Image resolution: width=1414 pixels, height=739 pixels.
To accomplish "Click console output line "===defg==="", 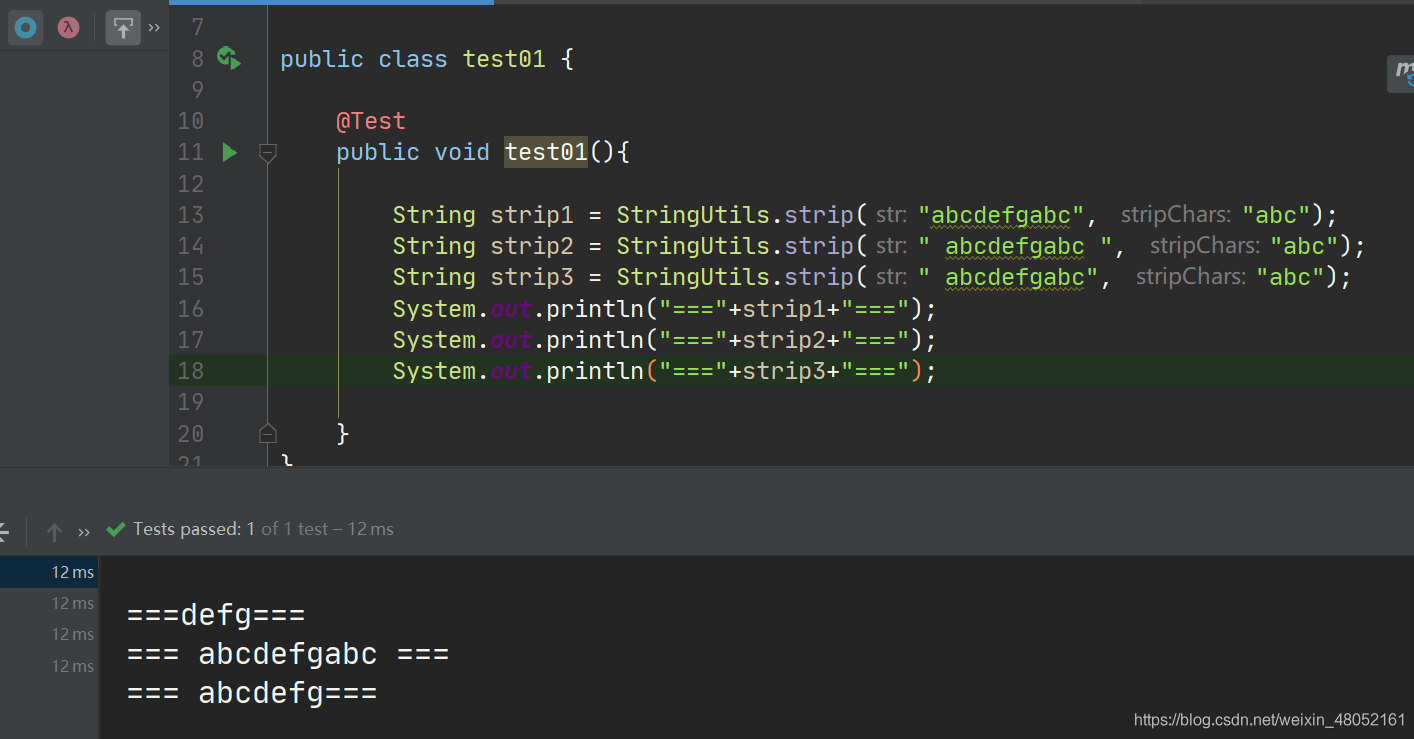I will coord(216,614).
